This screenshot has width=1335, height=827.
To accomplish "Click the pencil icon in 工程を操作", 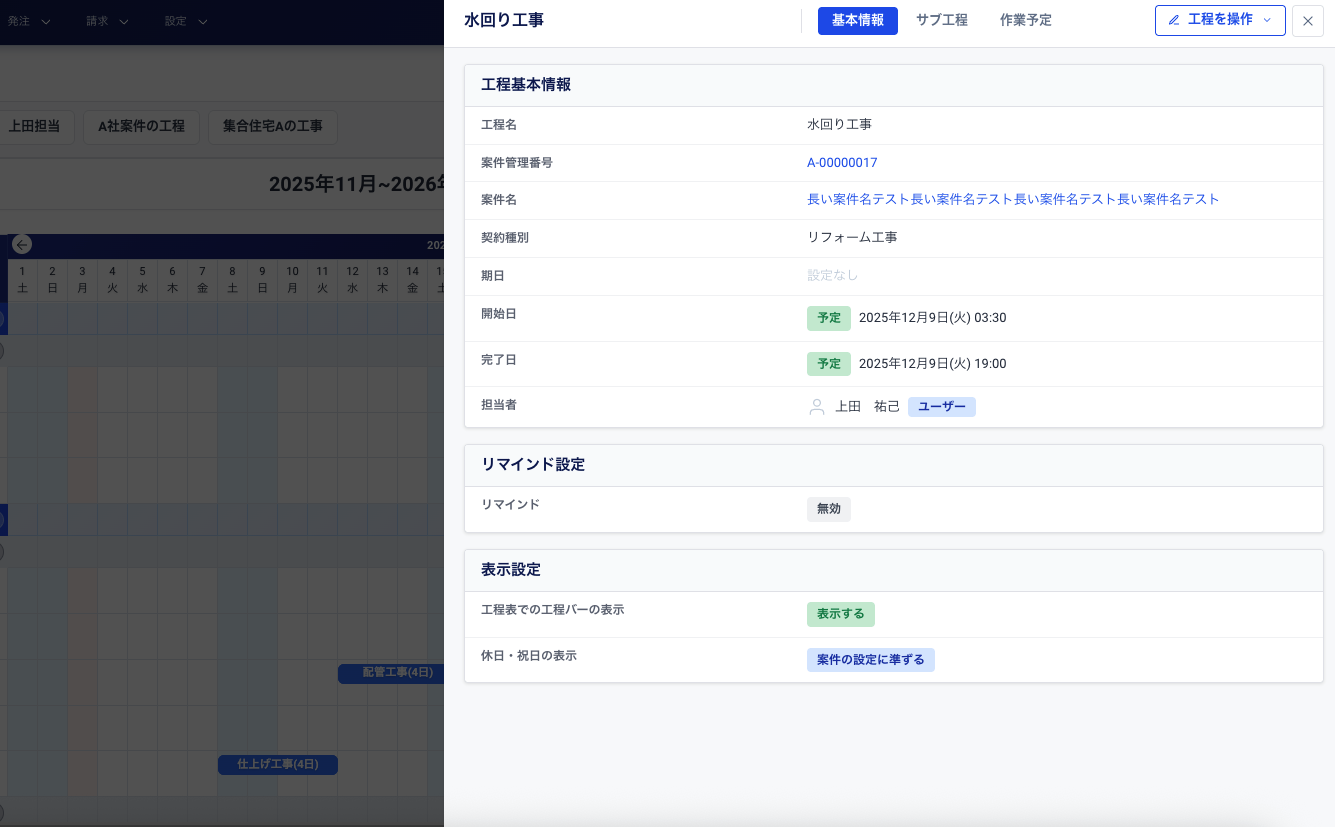I will (x=1174, y=20).
